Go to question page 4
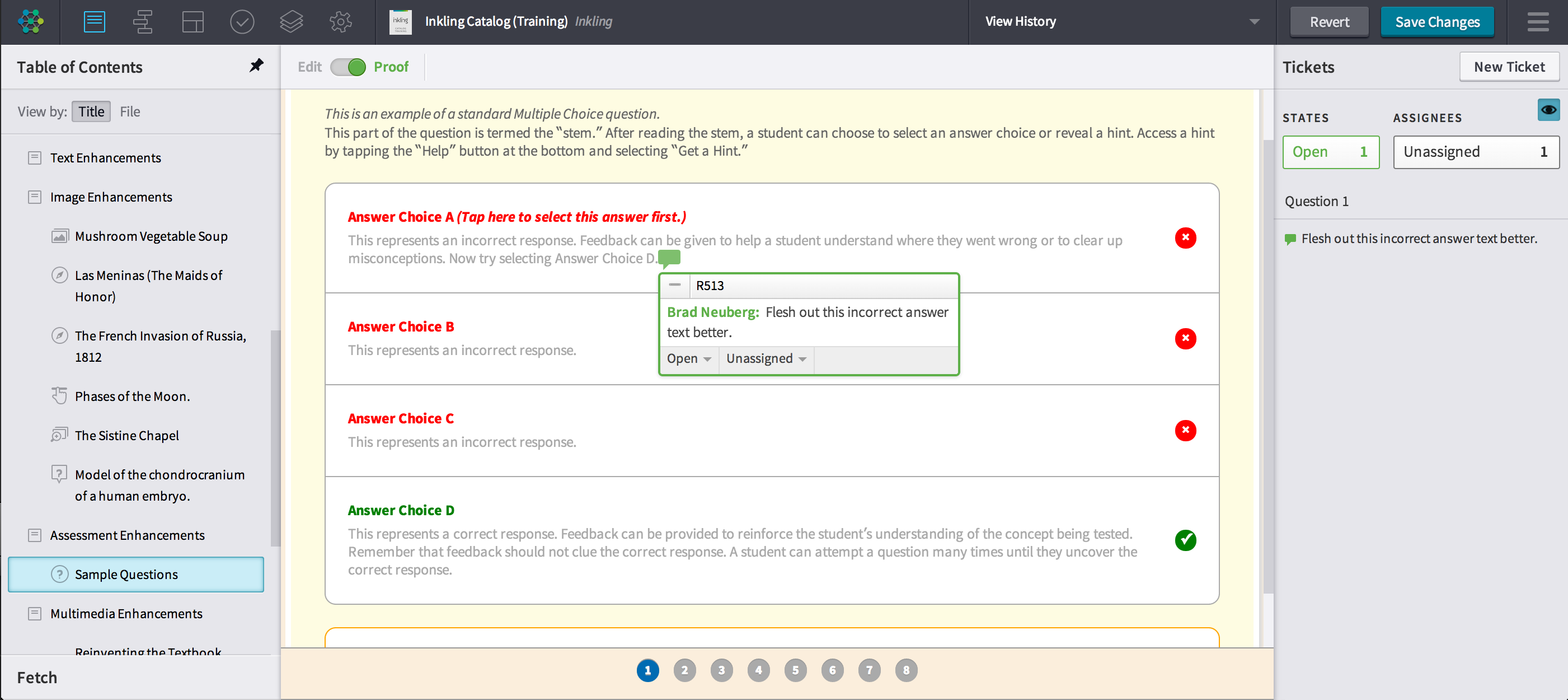The image size is (1568, 700). 758,670
